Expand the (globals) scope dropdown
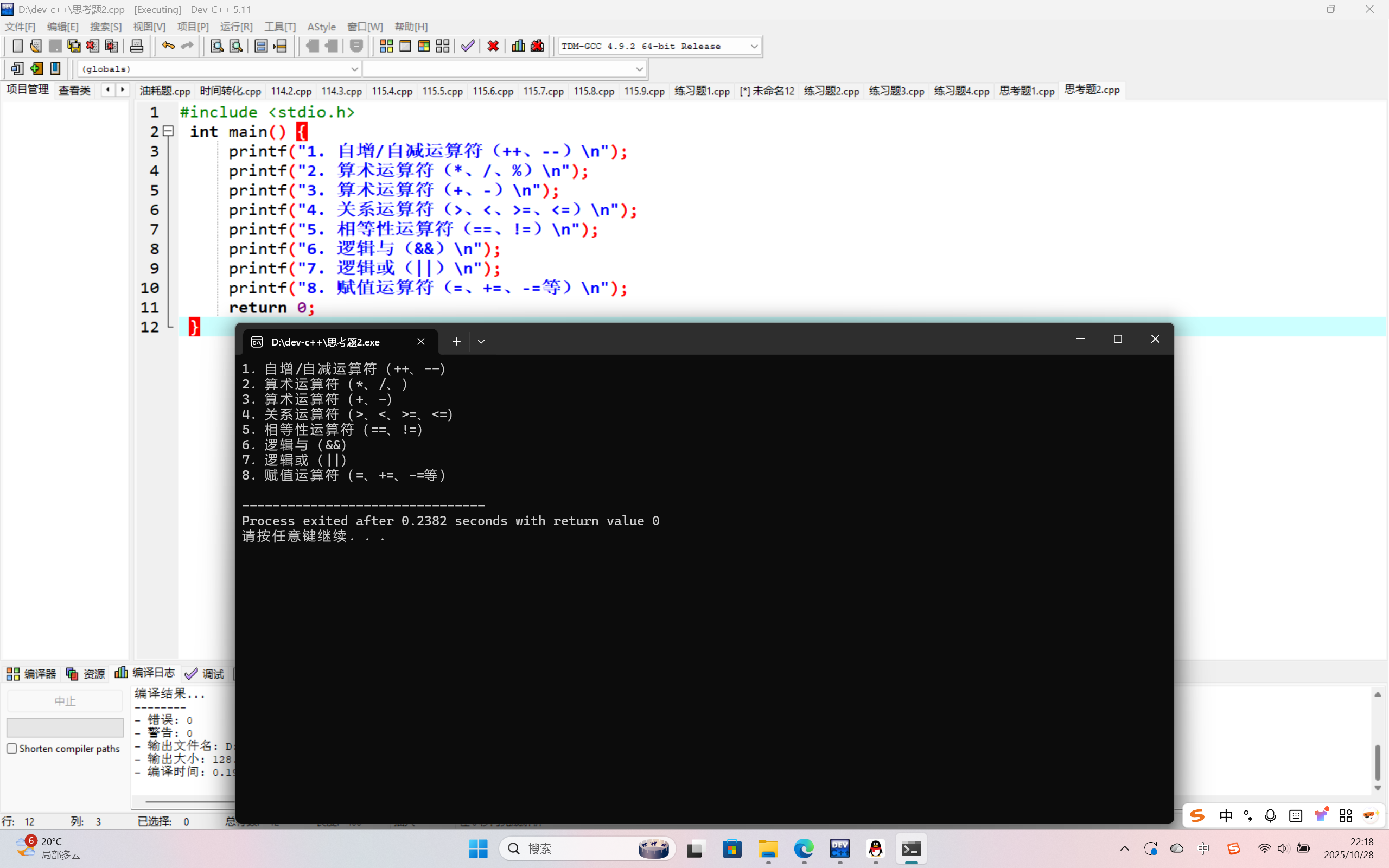The image size is (1389, 868). [354, 69]
